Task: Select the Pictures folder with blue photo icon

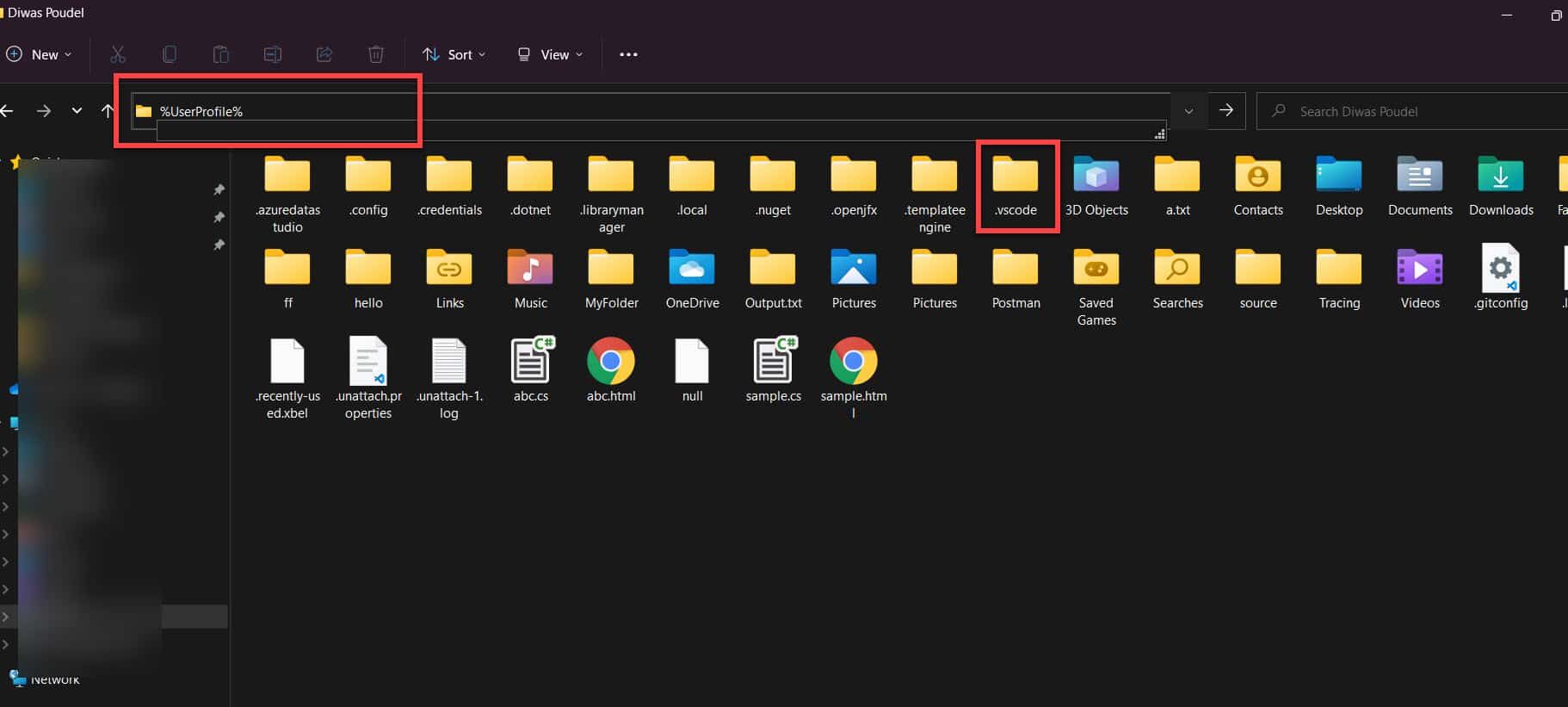Action: [x=854, y=280]
